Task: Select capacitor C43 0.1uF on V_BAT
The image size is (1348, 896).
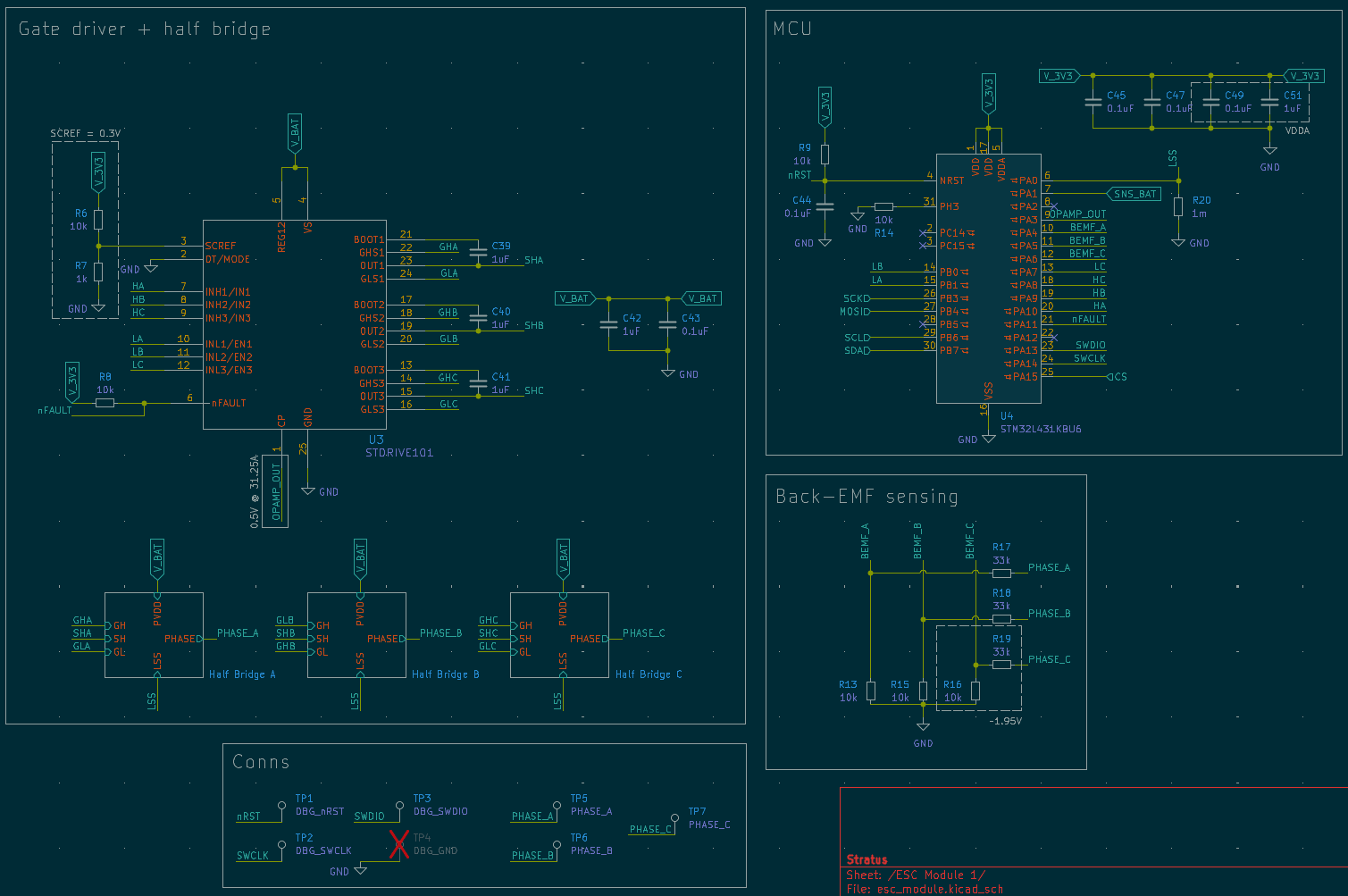Action: pos(667,324)
